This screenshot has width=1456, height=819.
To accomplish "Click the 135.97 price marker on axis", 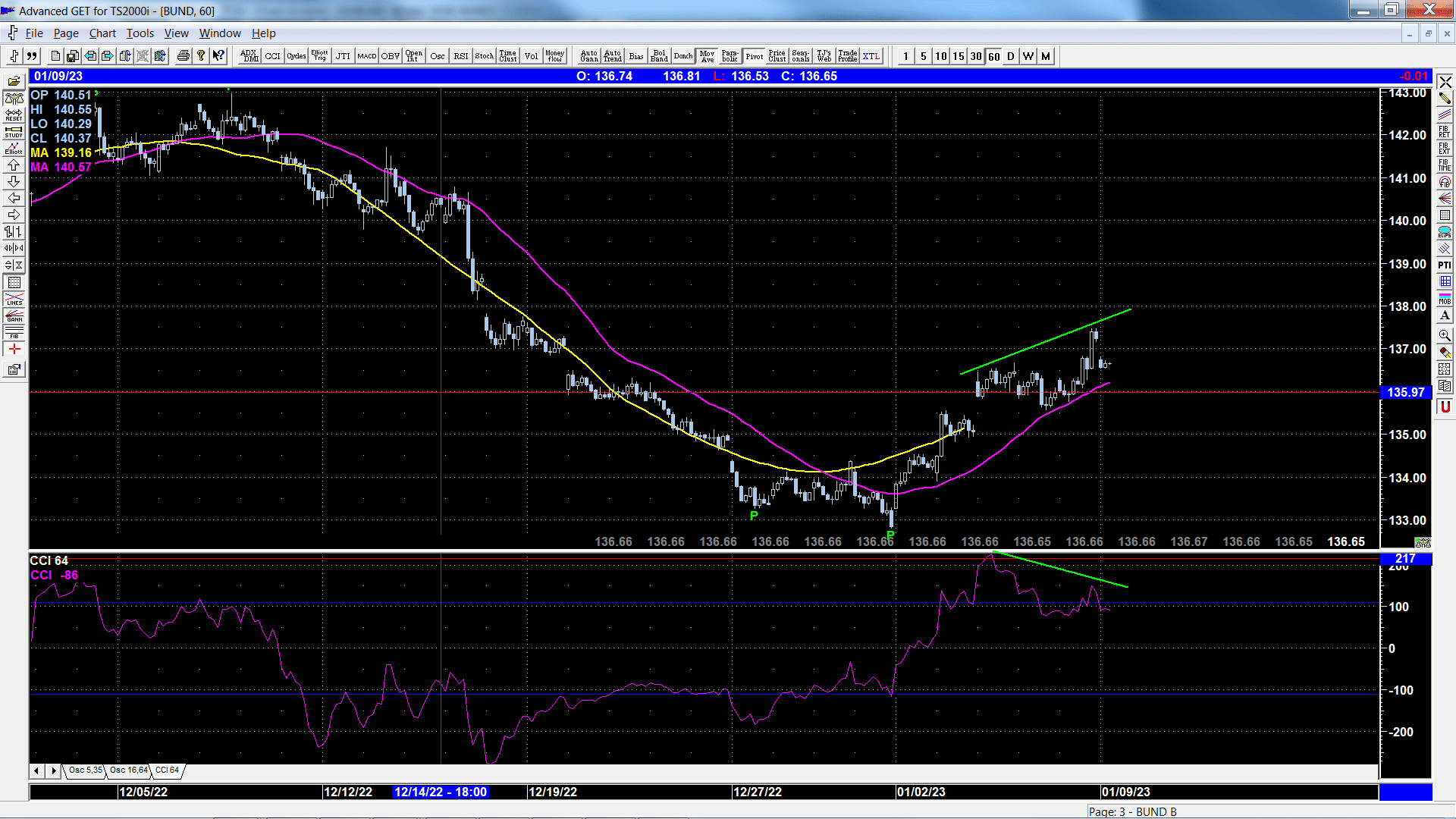I will pyautogui.click(x=1406, y=392).
